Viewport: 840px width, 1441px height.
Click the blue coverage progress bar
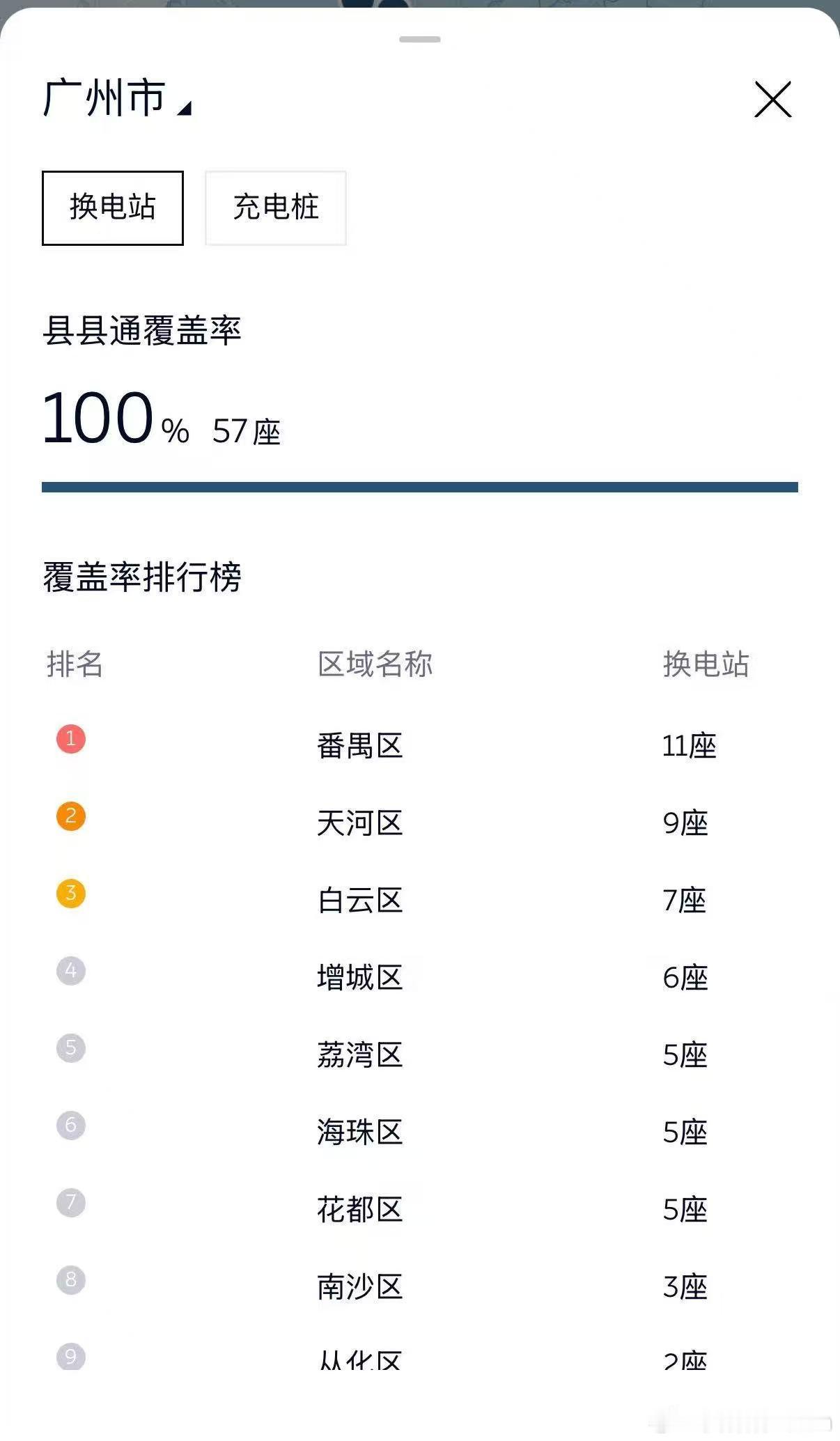coord(420,487)
